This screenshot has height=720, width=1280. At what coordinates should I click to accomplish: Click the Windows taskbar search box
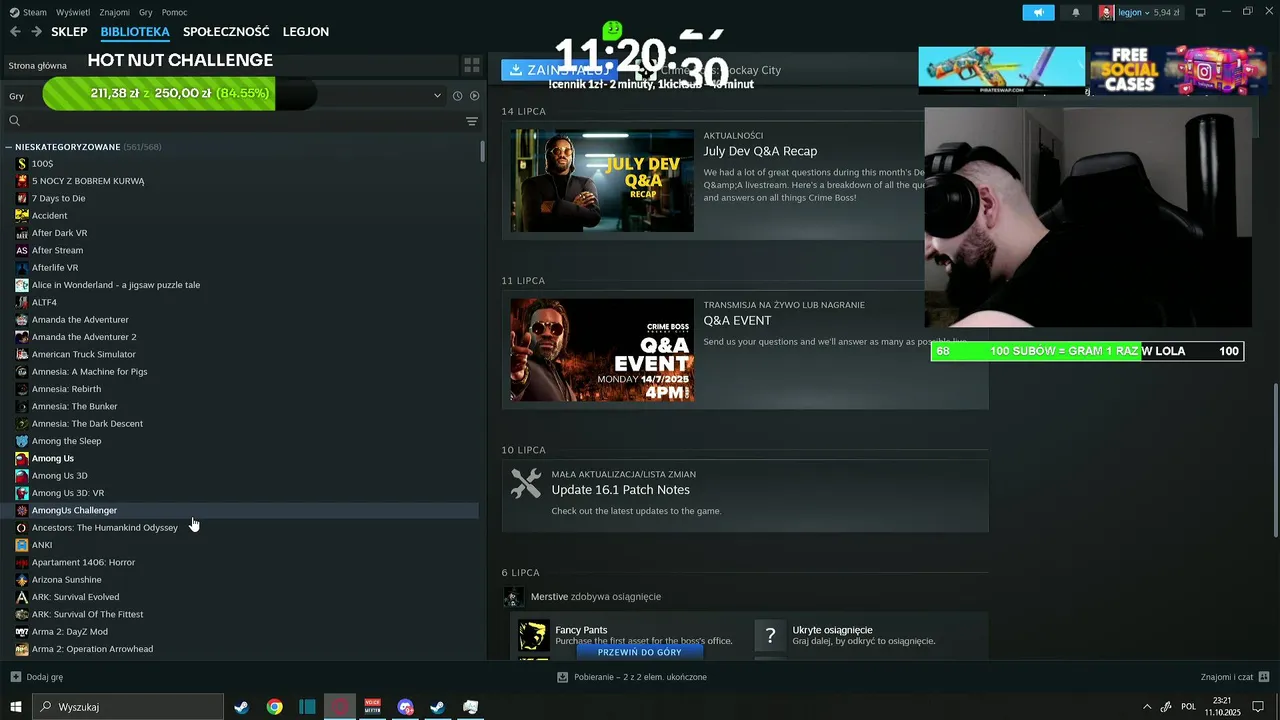pos(128,707)
